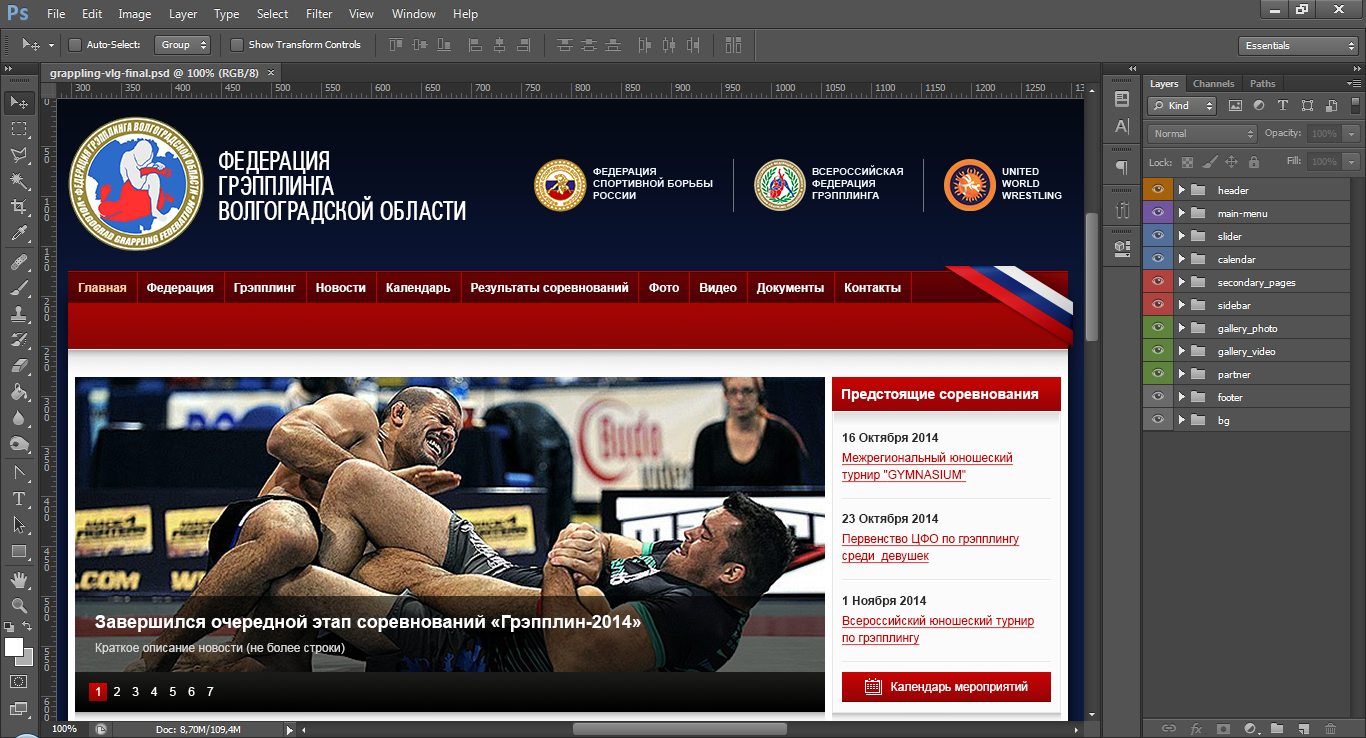Click the Контакты navigation link

[872, 288]
